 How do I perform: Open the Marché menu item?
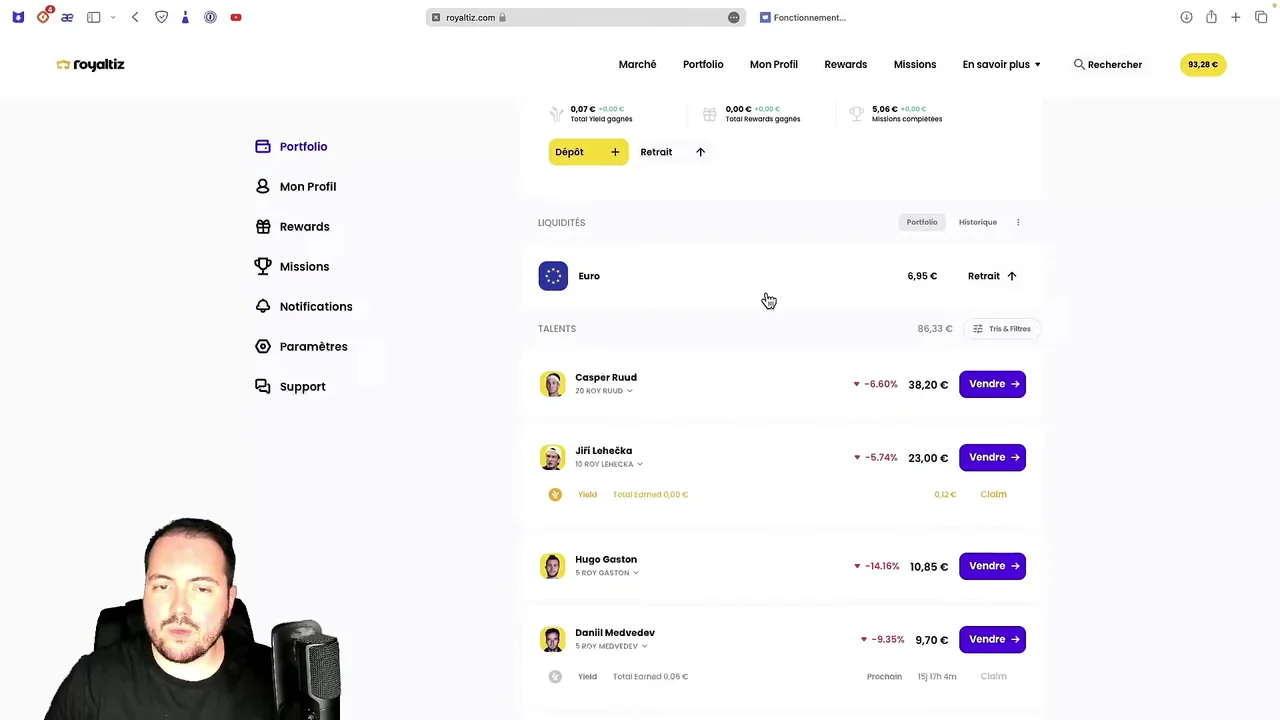click(x=637, y=64)
